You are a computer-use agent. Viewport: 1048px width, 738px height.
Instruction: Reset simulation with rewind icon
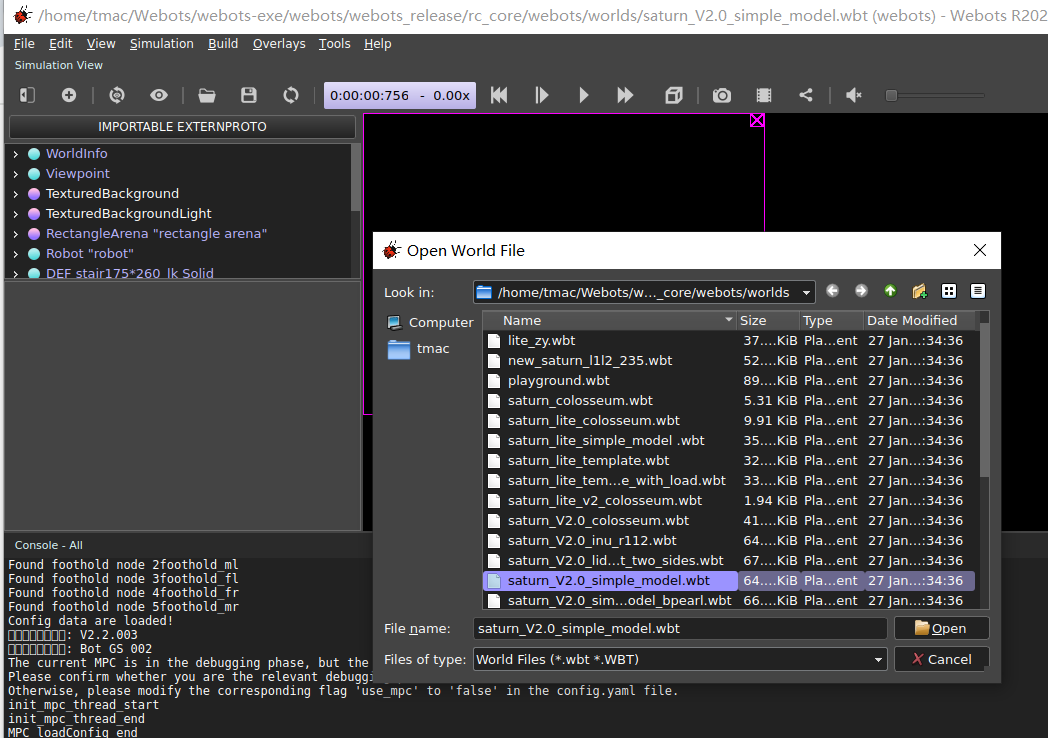499,96
